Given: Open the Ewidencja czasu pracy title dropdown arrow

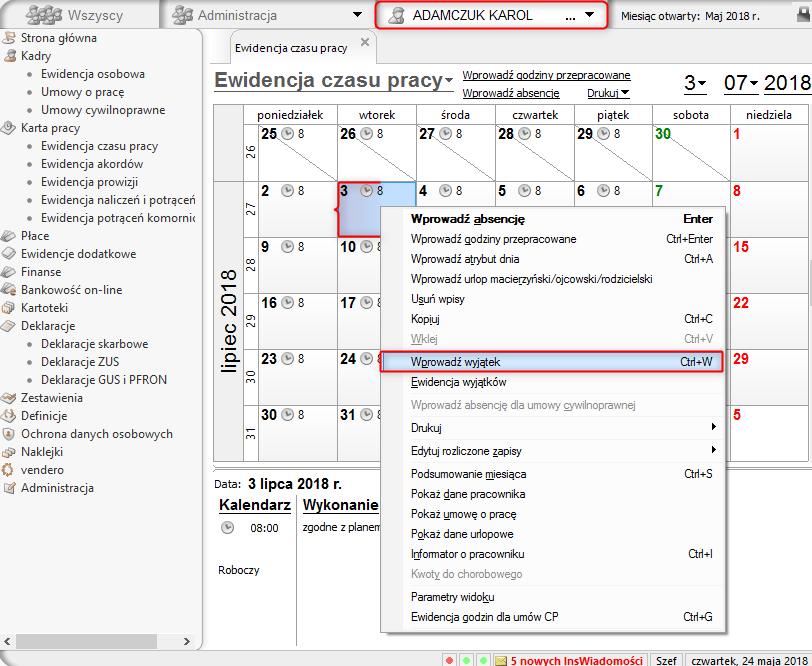Looking at the screenshot, I should (x=448, y=80).
